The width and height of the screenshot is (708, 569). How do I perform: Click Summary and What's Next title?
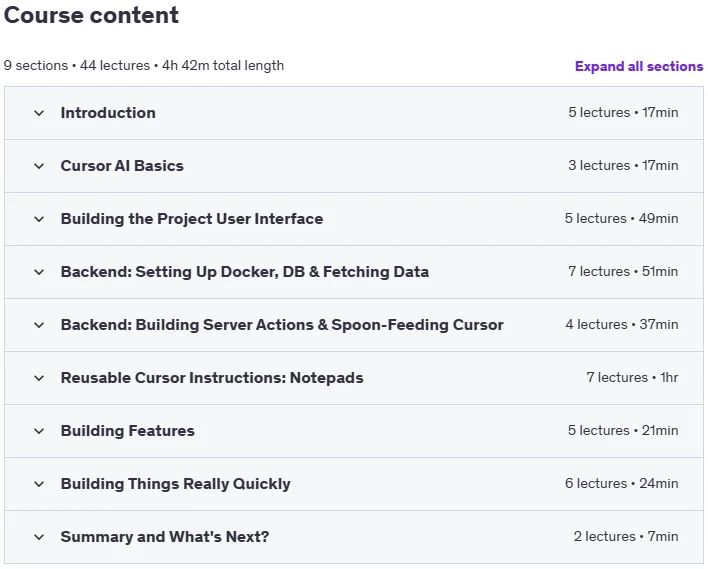[165, 536]
